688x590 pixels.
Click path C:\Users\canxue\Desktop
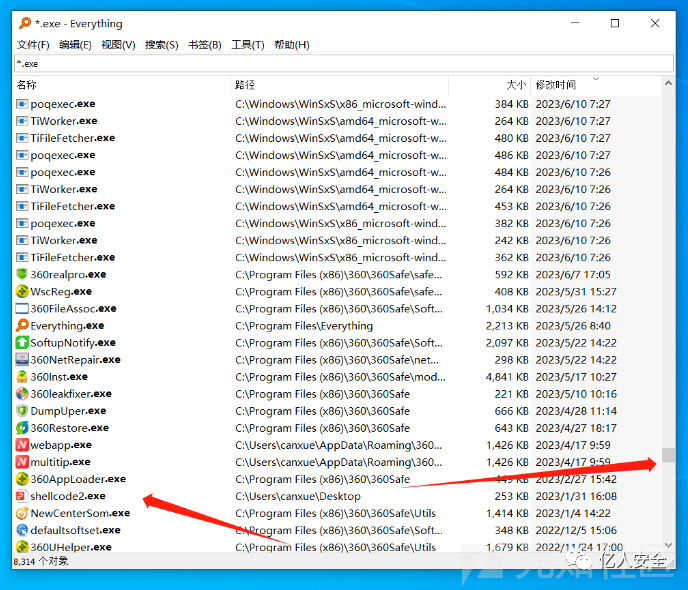[x=298, y=496]
